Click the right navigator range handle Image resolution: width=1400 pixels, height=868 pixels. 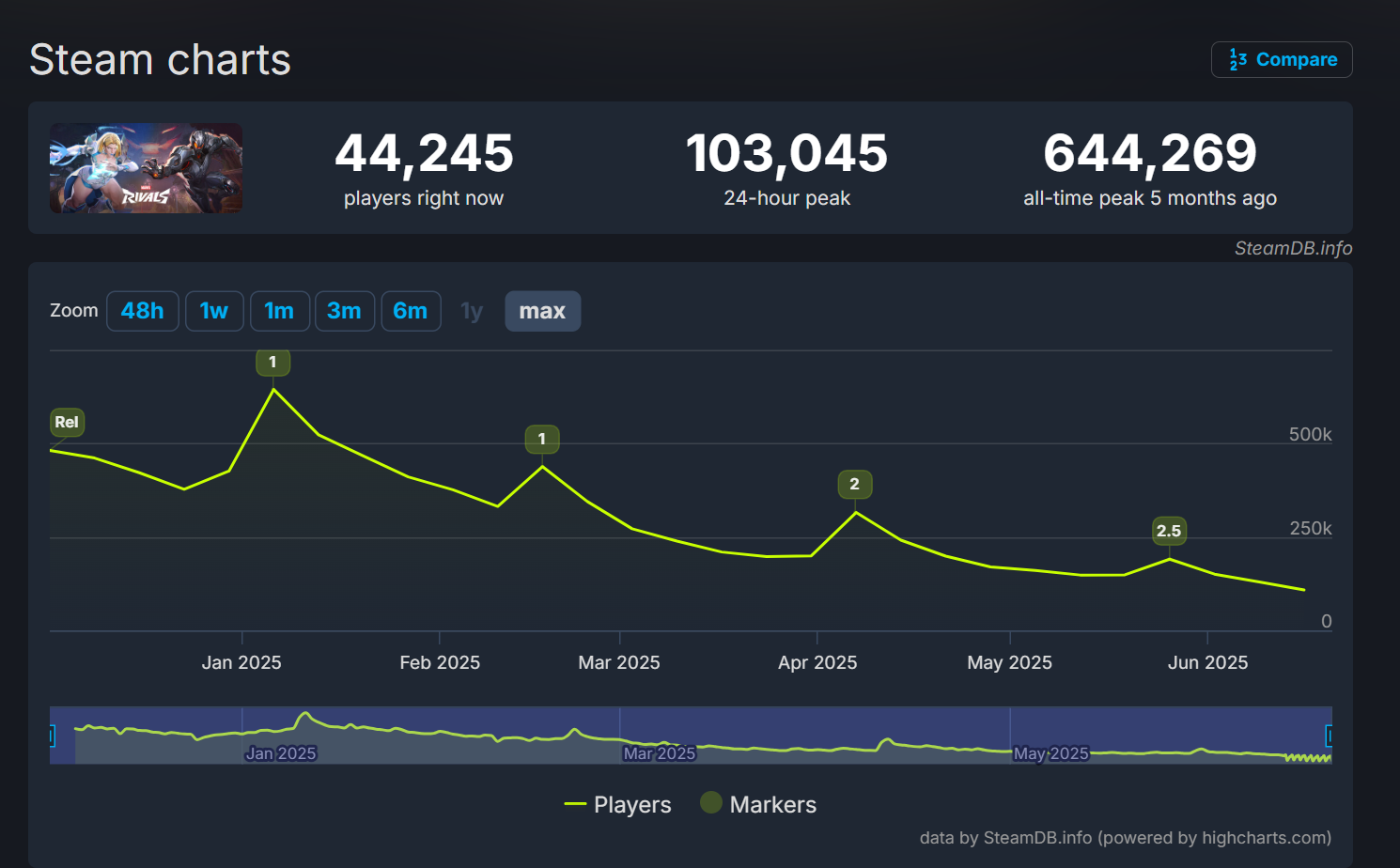tap(1330, 736)
